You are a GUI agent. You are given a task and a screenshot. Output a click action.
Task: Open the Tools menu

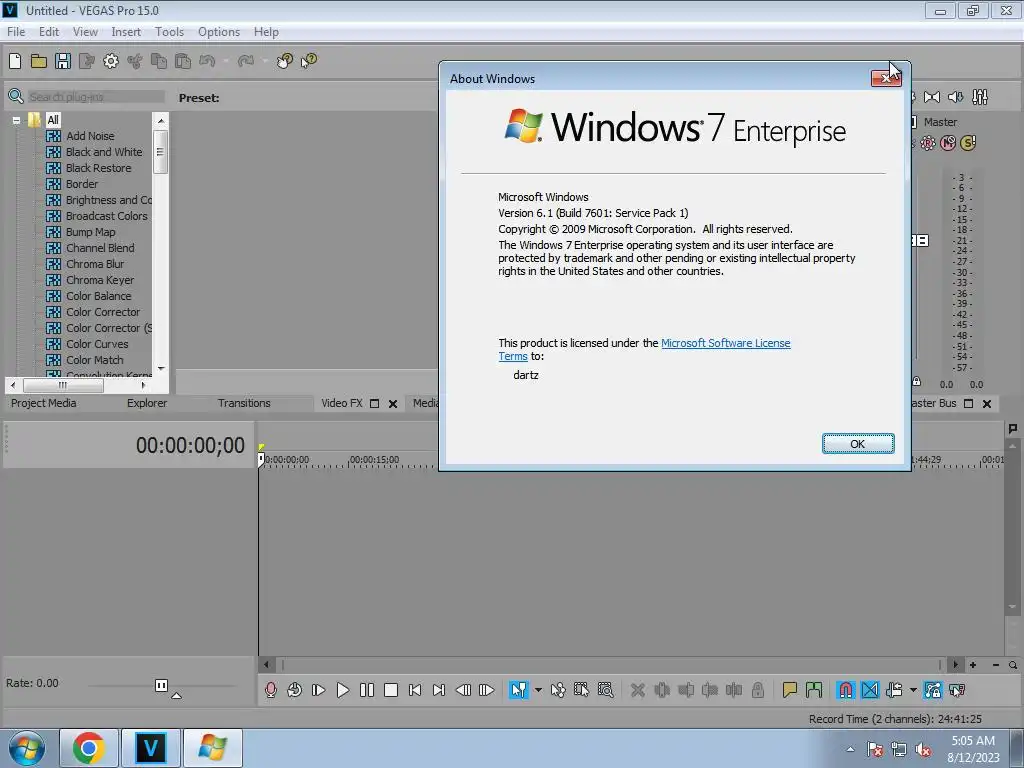pyautogui.click(x=169, y=31)
